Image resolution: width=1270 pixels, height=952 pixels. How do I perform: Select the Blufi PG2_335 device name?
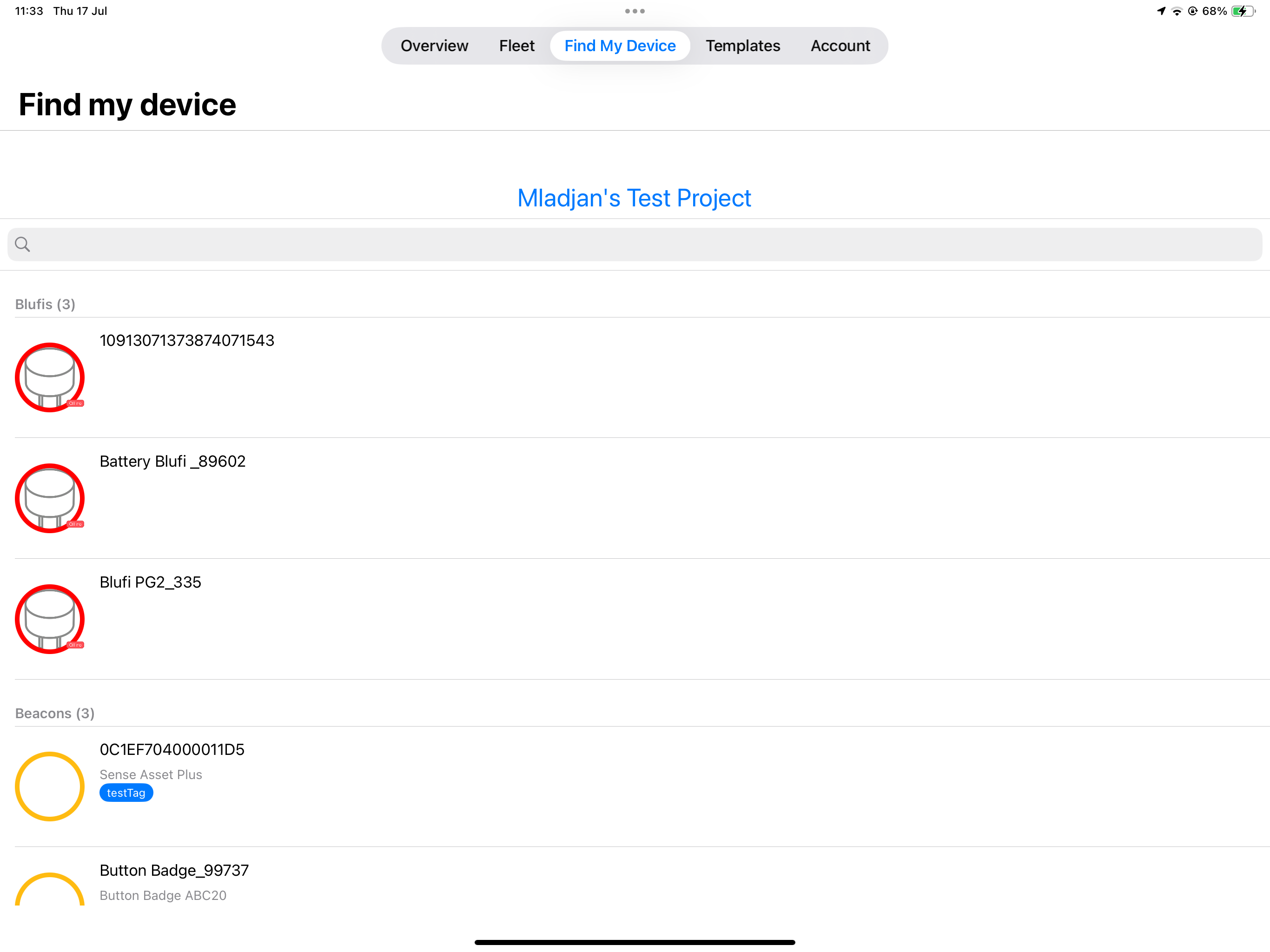pyautogui.click(x=151, y=582)
